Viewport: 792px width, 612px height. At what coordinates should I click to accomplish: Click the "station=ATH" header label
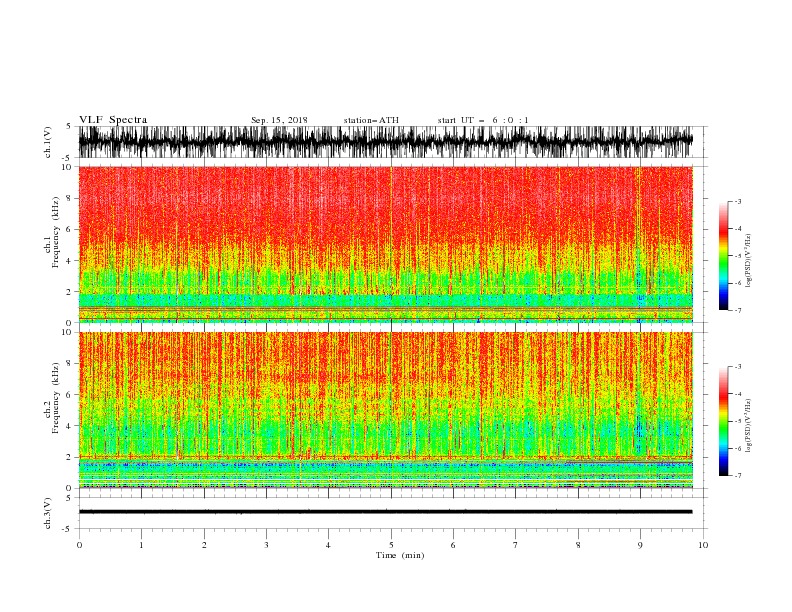click(x=371, y=120)
